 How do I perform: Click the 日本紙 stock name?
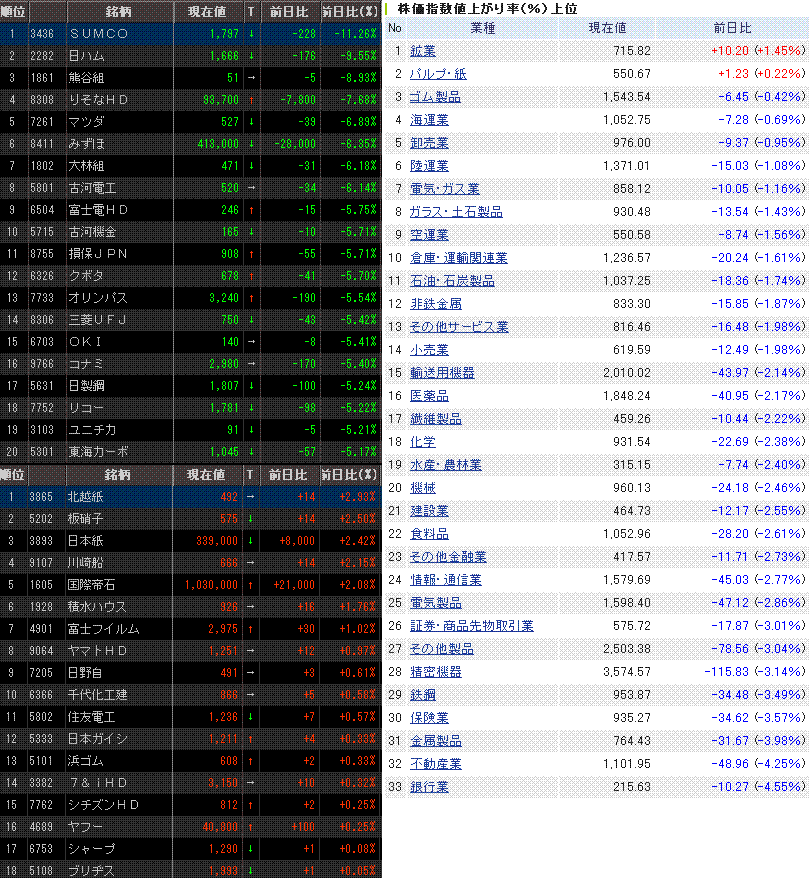tap(85, 541)
